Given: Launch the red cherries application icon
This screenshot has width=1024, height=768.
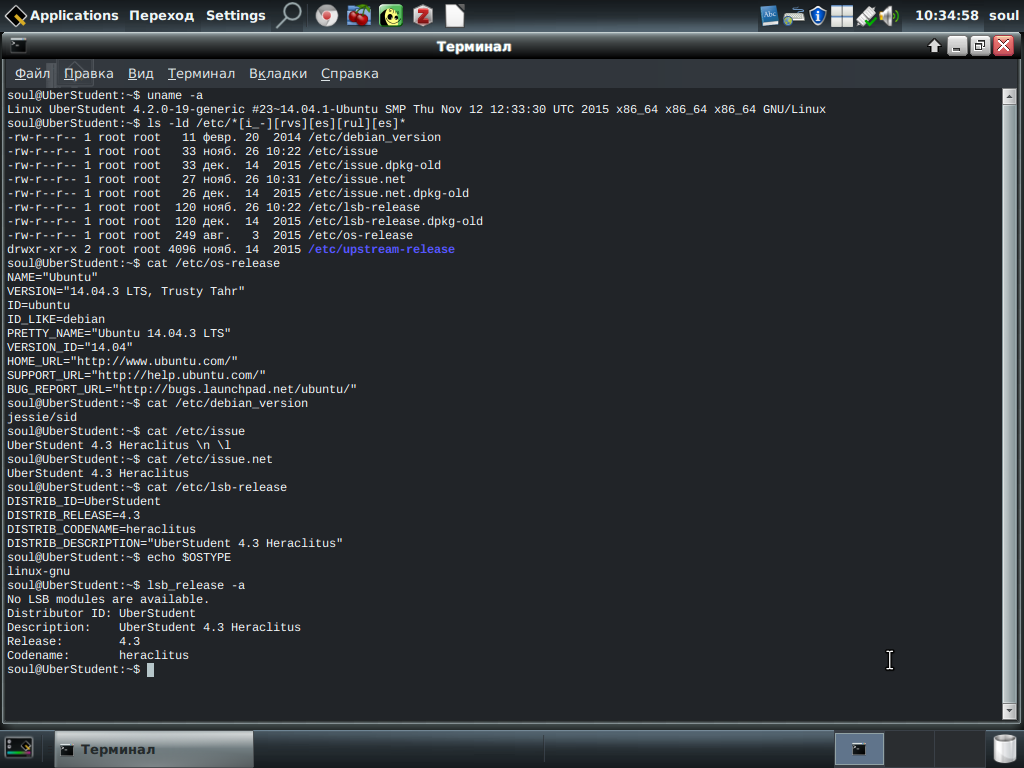Looking at the screenshot, I should pyautogui.click(x=359, y=16).
